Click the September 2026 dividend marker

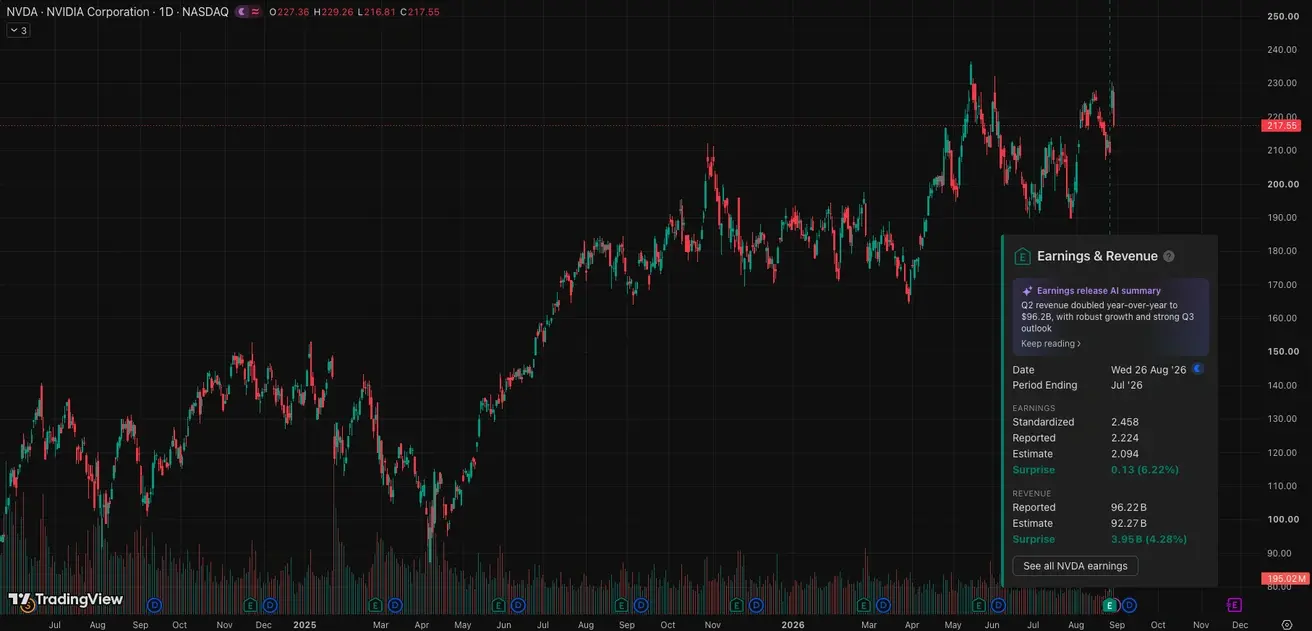point(1130,605)
